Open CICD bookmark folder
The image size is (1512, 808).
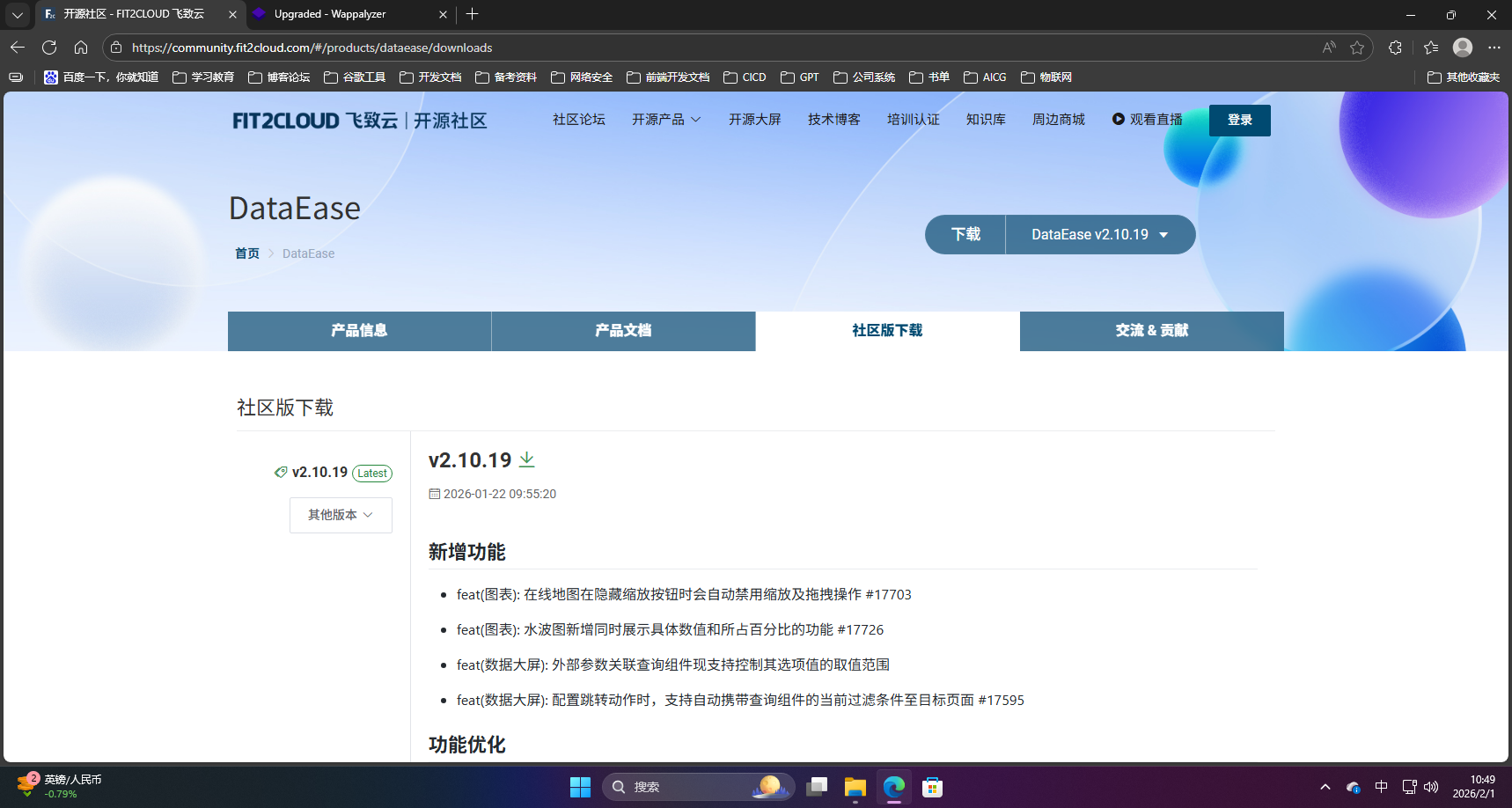745,77
